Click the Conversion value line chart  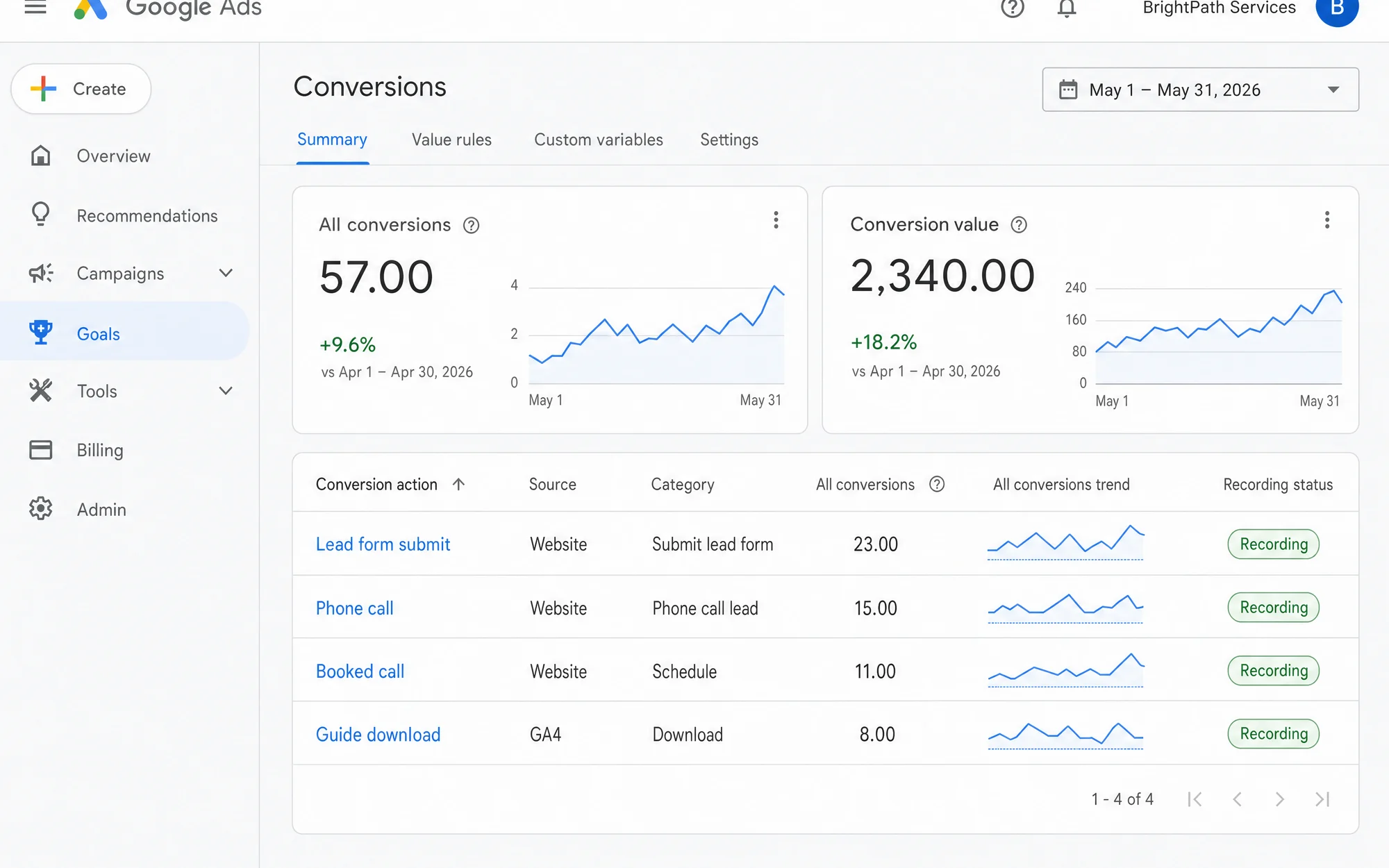coord(1218,336)
